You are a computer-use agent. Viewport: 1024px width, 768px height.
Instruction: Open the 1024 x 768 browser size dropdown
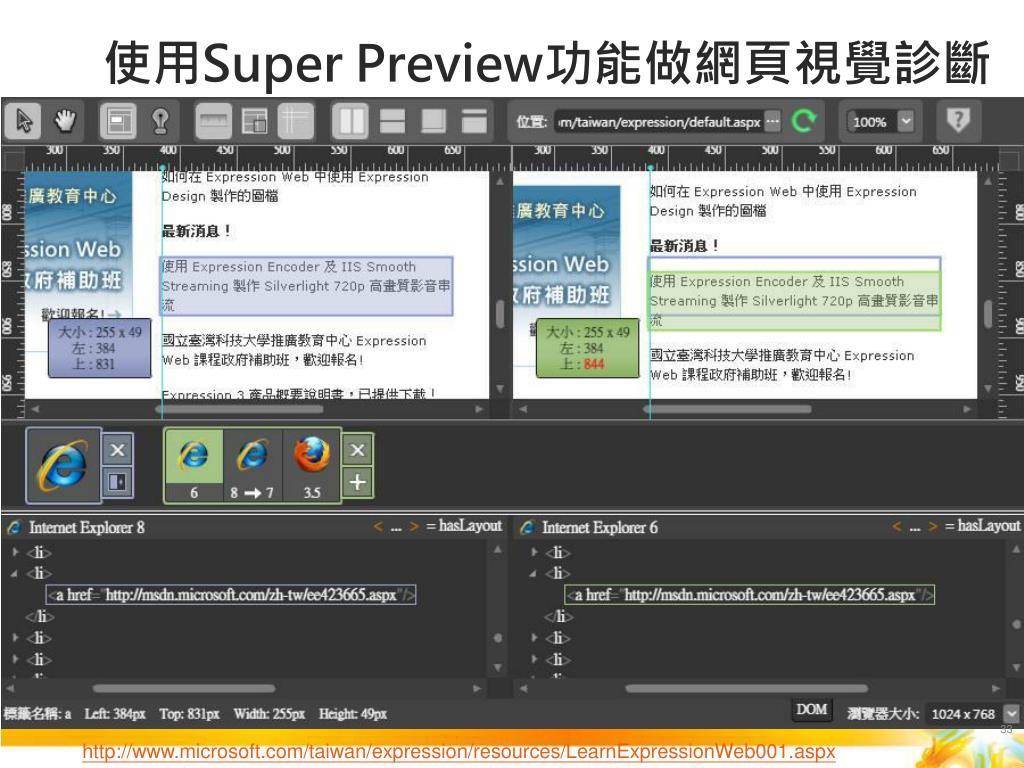(x=1012, y=713)
